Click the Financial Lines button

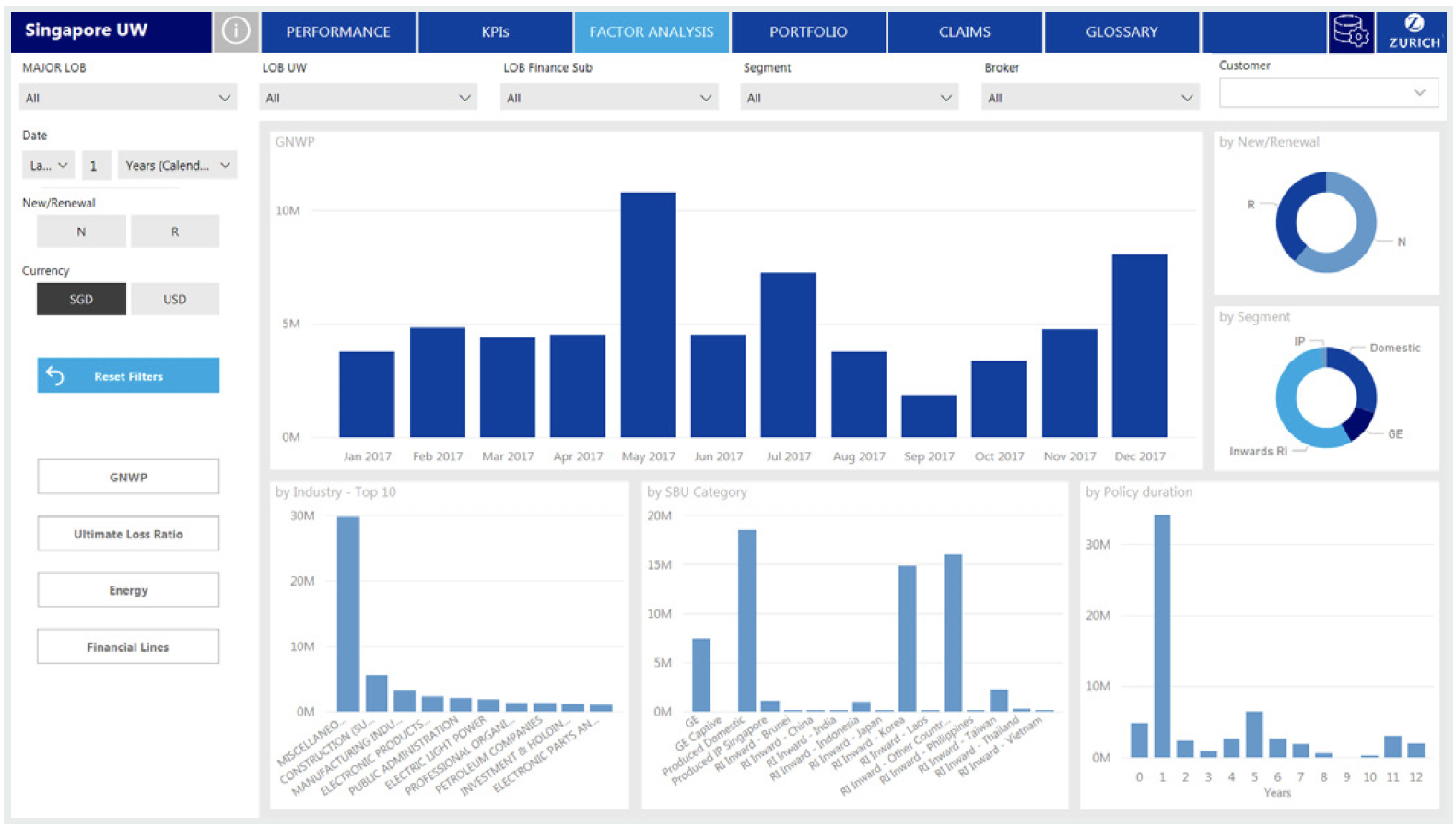[x=128, y=647]
